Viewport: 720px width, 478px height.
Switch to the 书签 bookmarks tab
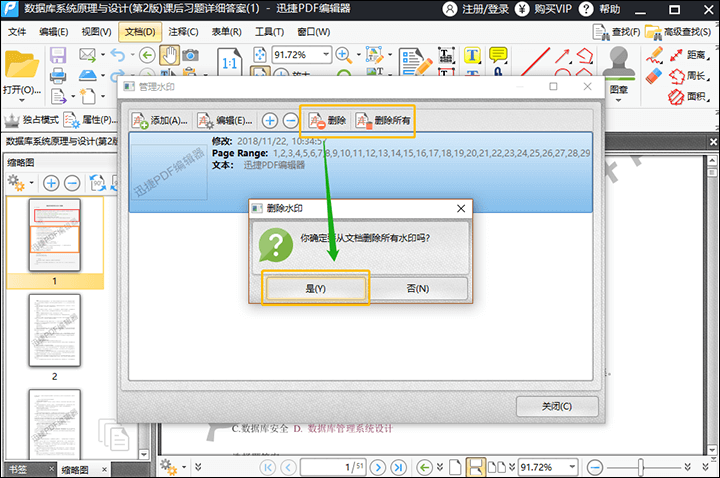tap(20, 469)
